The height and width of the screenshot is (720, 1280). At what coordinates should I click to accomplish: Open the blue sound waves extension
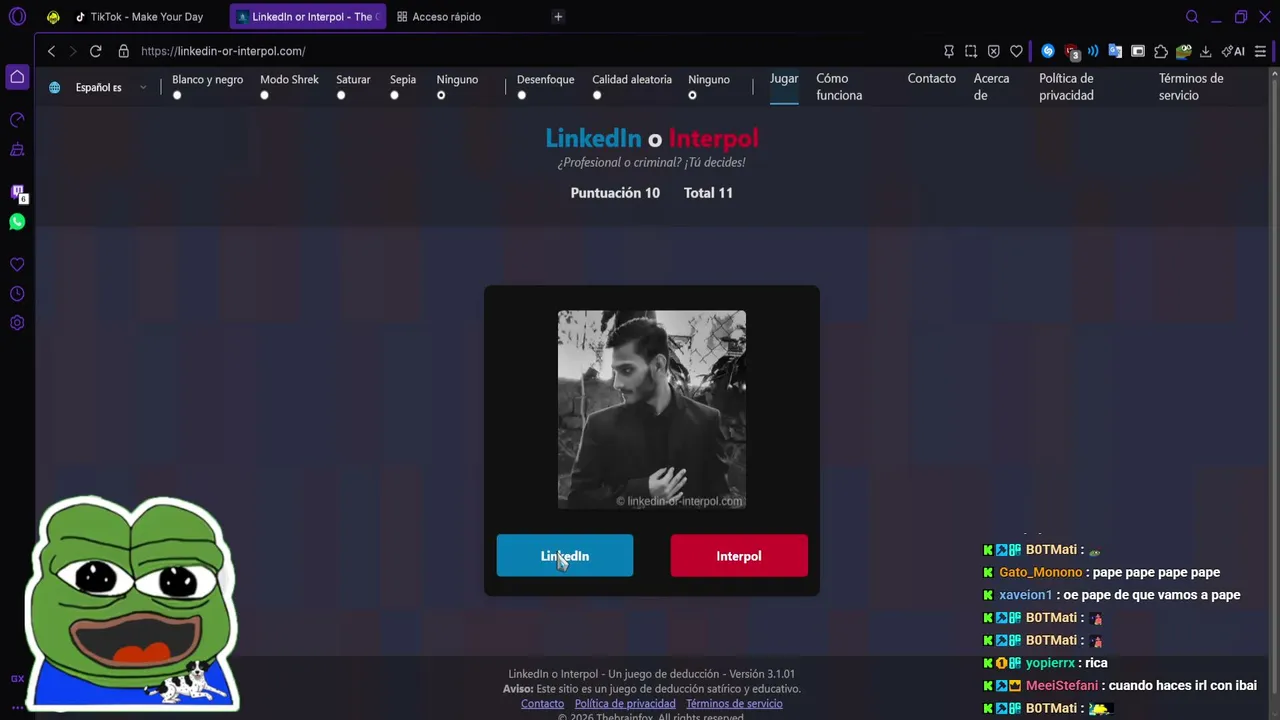(x=1093, y=51)
